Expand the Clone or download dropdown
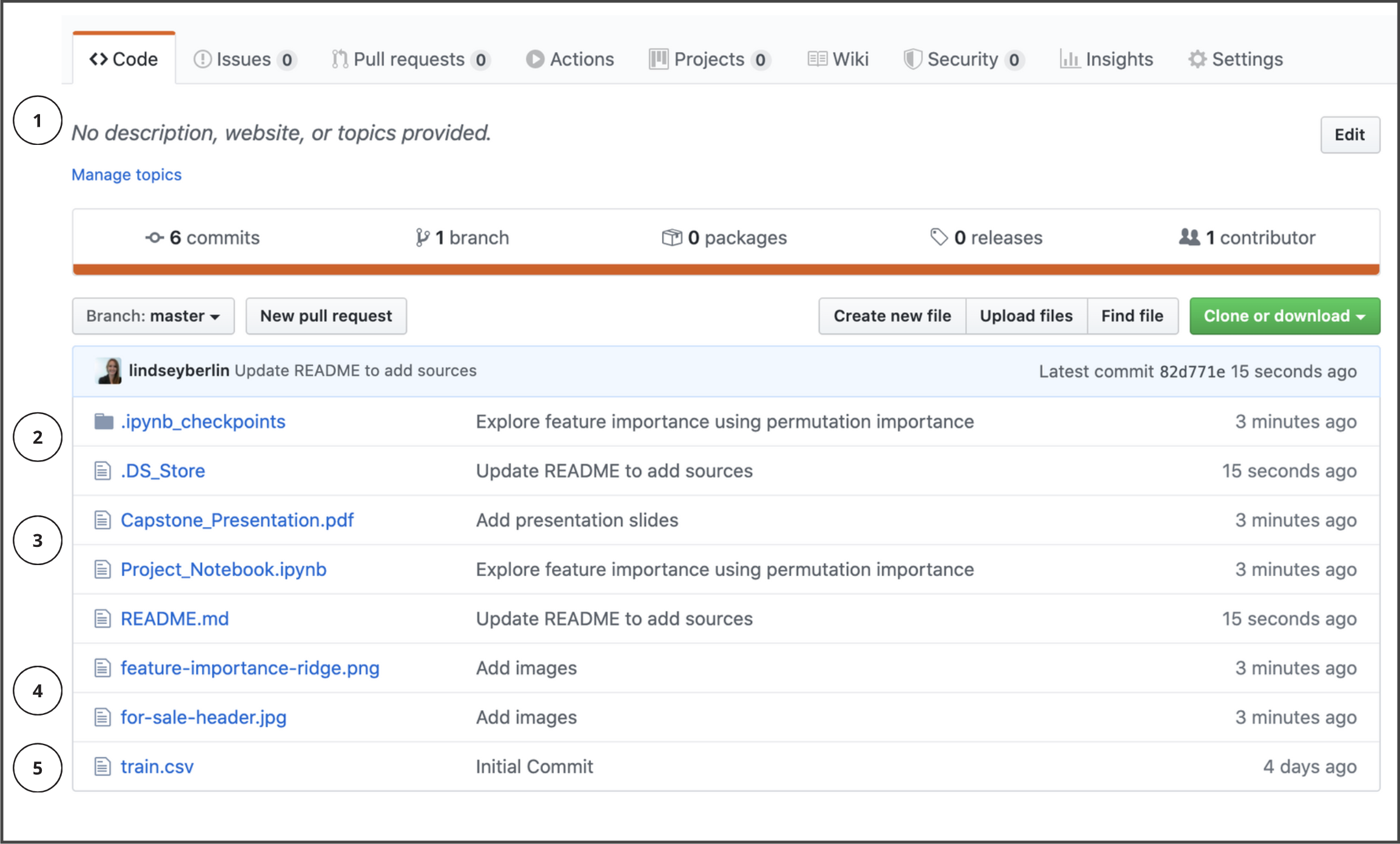 point(1284,316)
